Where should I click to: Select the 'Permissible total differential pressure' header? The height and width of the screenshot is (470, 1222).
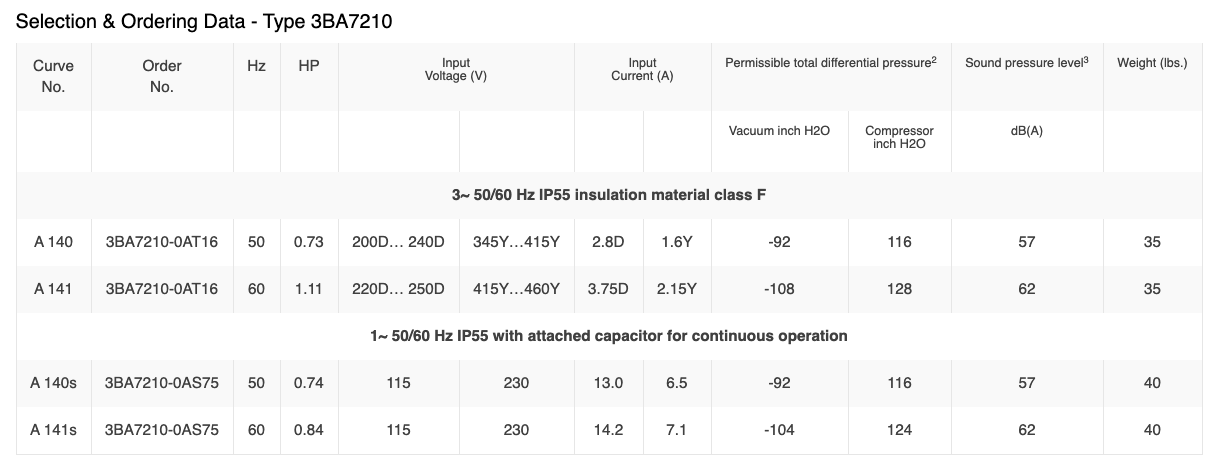[830, 63]
